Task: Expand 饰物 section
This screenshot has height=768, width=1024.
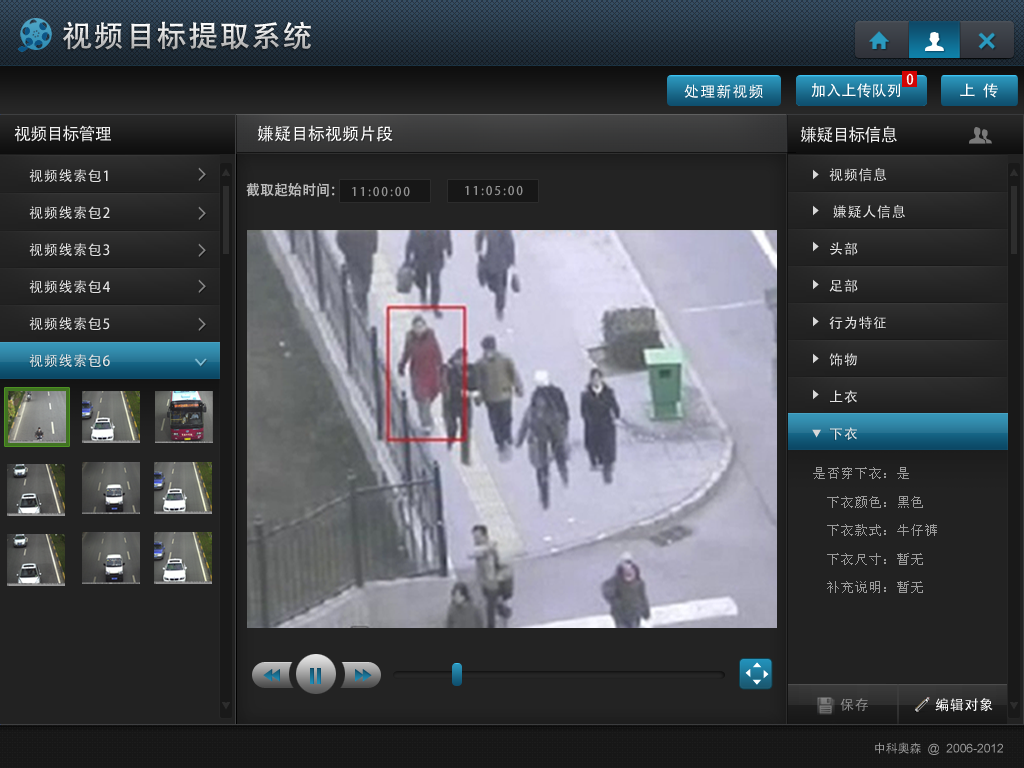Action: point(898,359)
